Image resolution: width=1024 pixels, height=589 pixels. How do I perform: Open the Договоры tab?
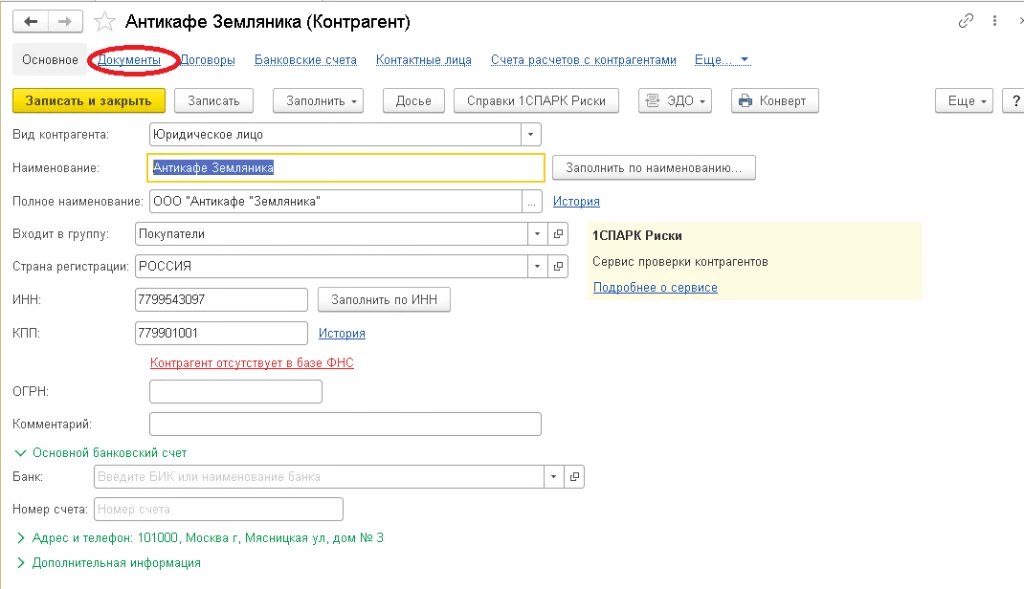pos(208,60)
